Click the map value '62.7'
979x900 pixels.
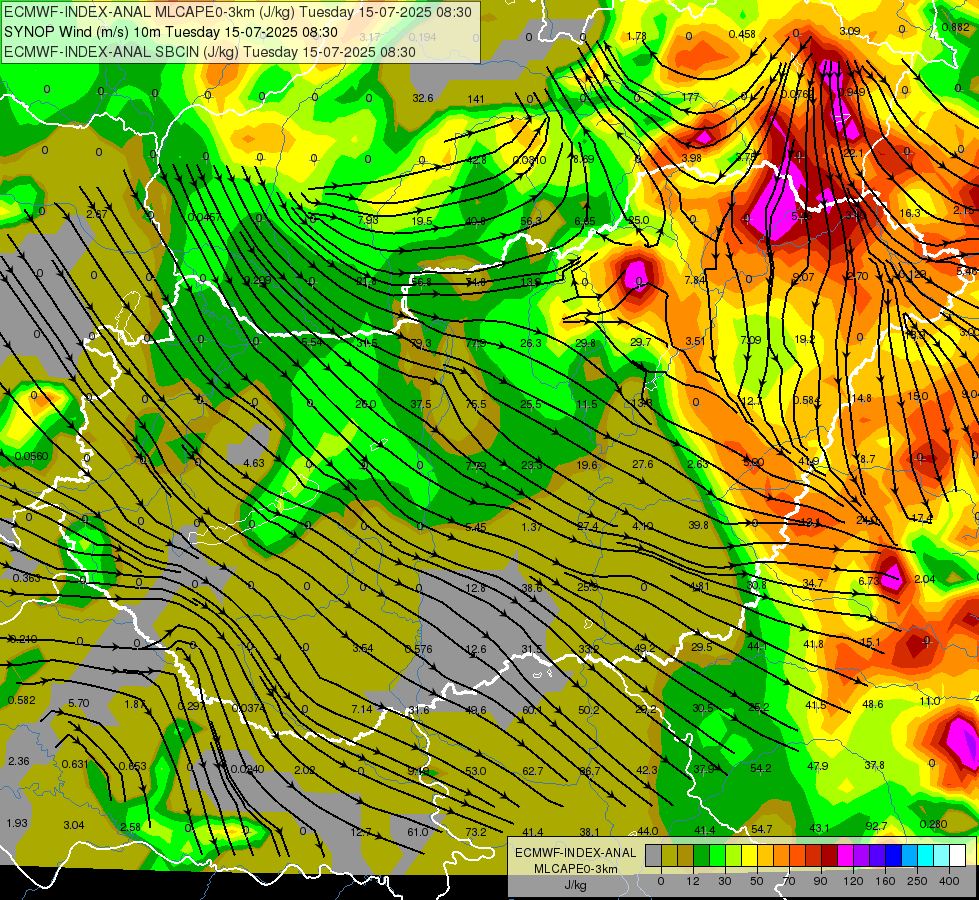click(x=533, y=771)
